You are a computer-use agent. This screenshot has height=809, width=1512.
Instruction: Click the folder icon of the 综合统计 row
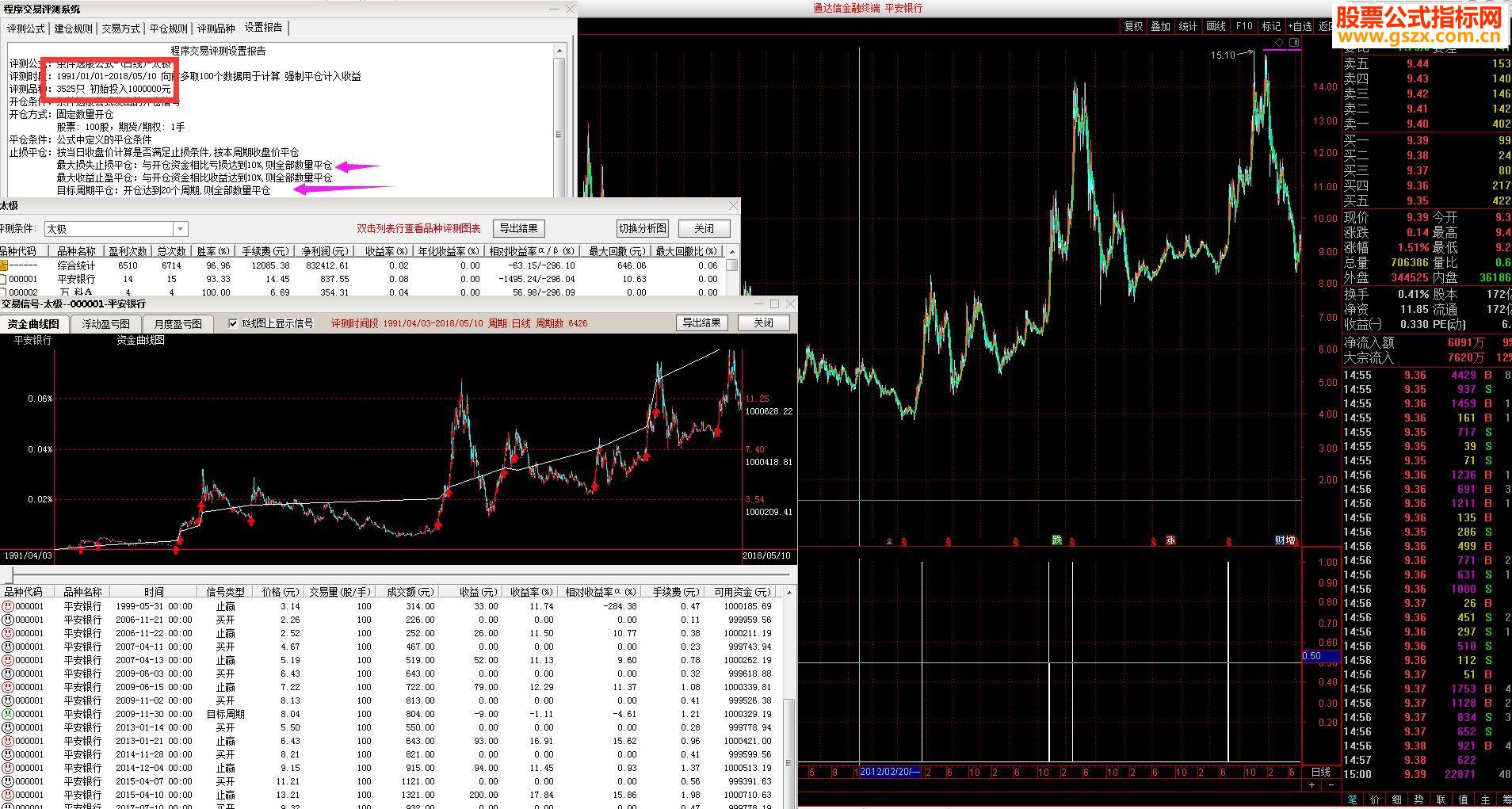pos(4,265)
